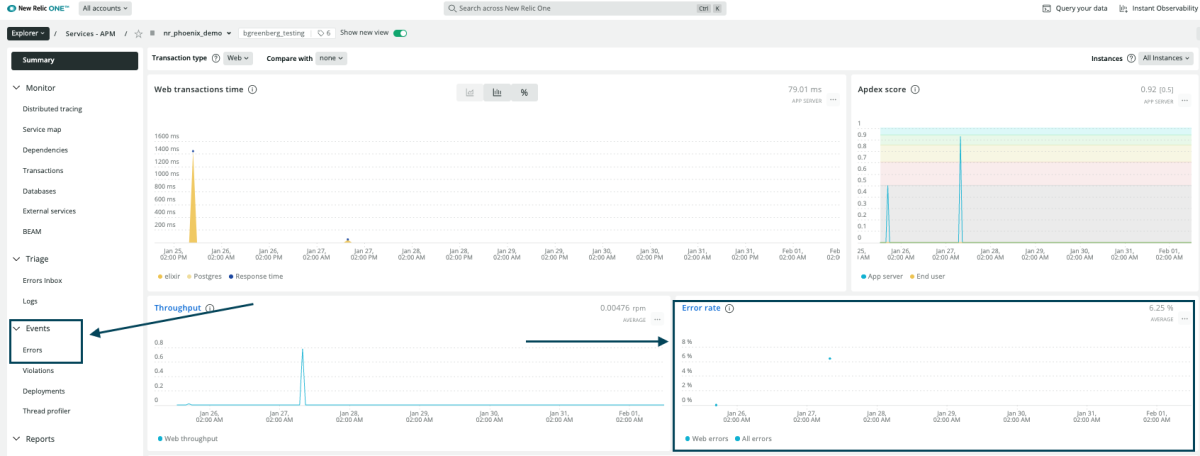Select the percentage view icon

click(524, 92)
